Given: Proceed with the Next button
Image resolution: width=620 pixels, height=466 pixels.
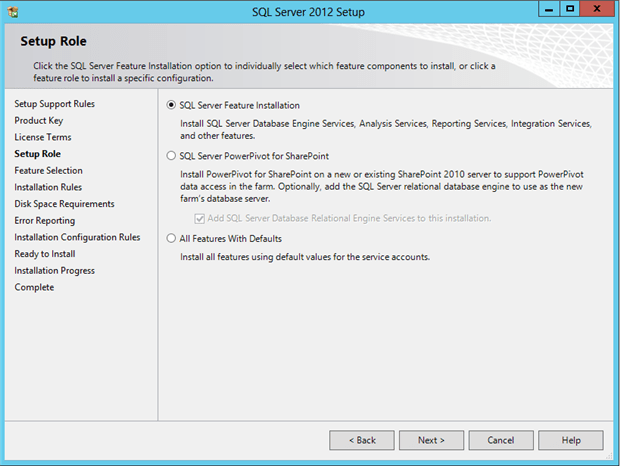Looking at the screenshot, I should coord(431,440).
